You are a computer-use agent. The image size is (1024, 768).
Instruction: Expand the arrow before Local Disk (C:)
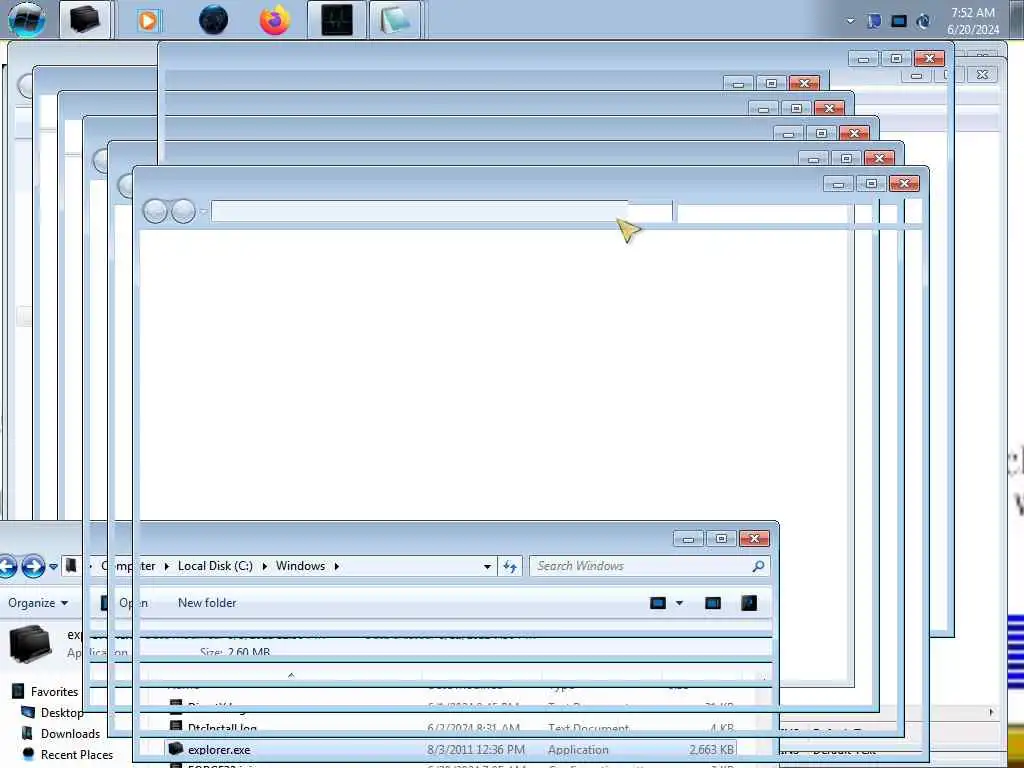tap(166, 566)
